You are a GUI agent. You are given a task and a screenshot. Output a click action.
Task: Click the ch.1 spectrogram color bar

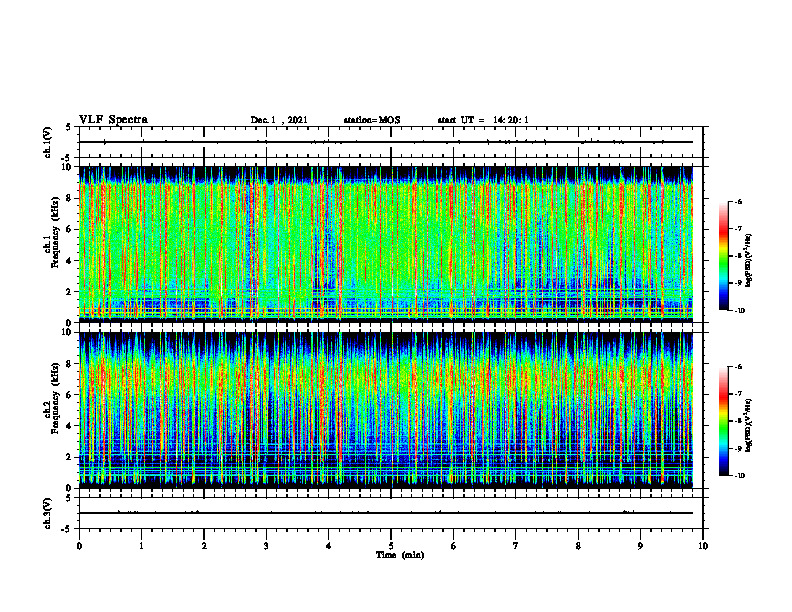[x=724, y=256]
